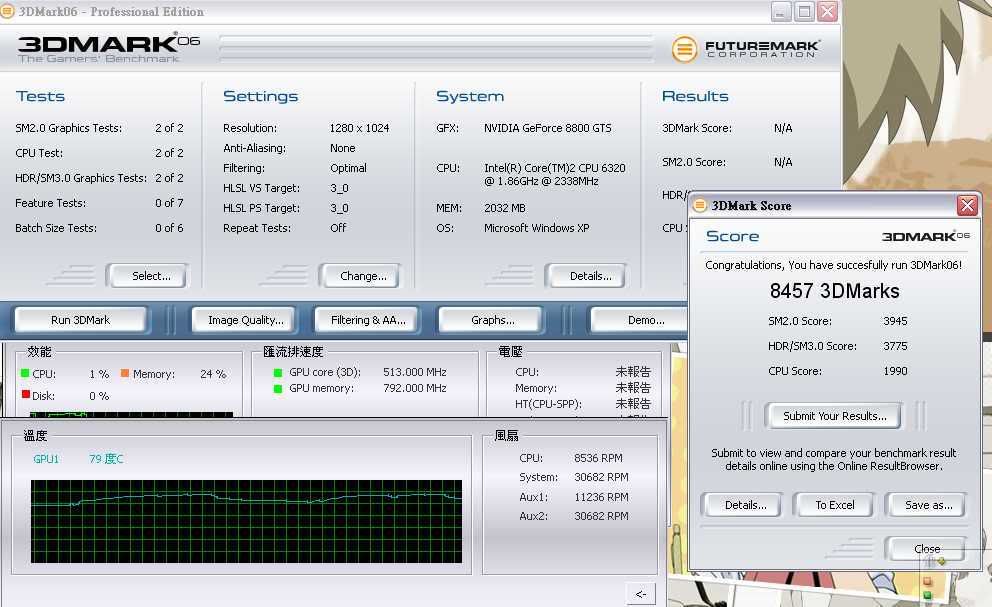The height and width of the screenshot is (607, 992).
Task: Start the benchmark with Run 3DMark
Action: tap(80, 320)
